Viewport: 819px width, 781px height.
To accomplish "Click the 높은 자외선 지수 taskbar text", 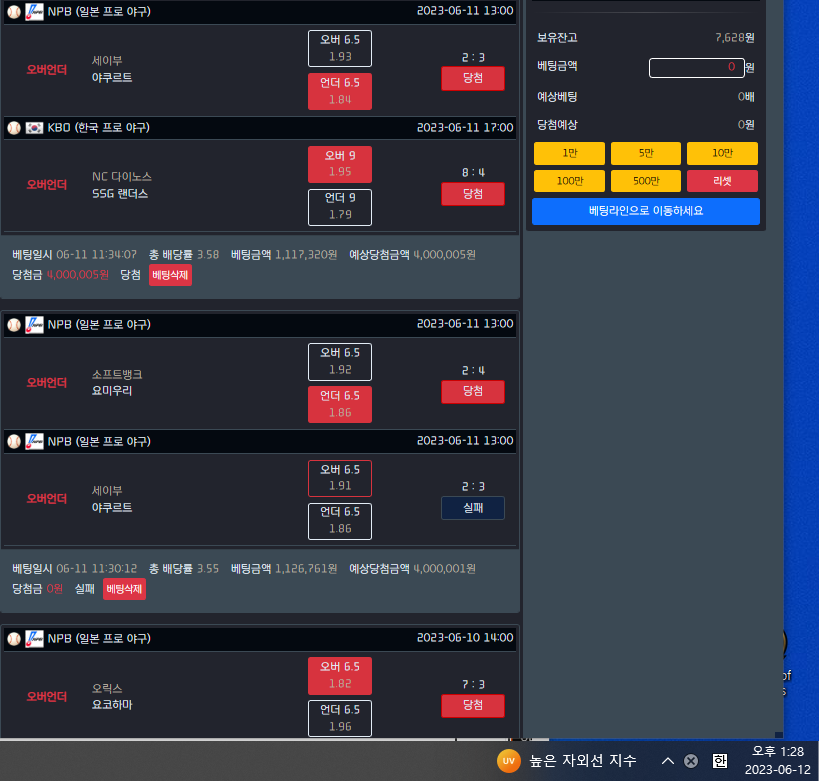I will (x=583, y=761).
